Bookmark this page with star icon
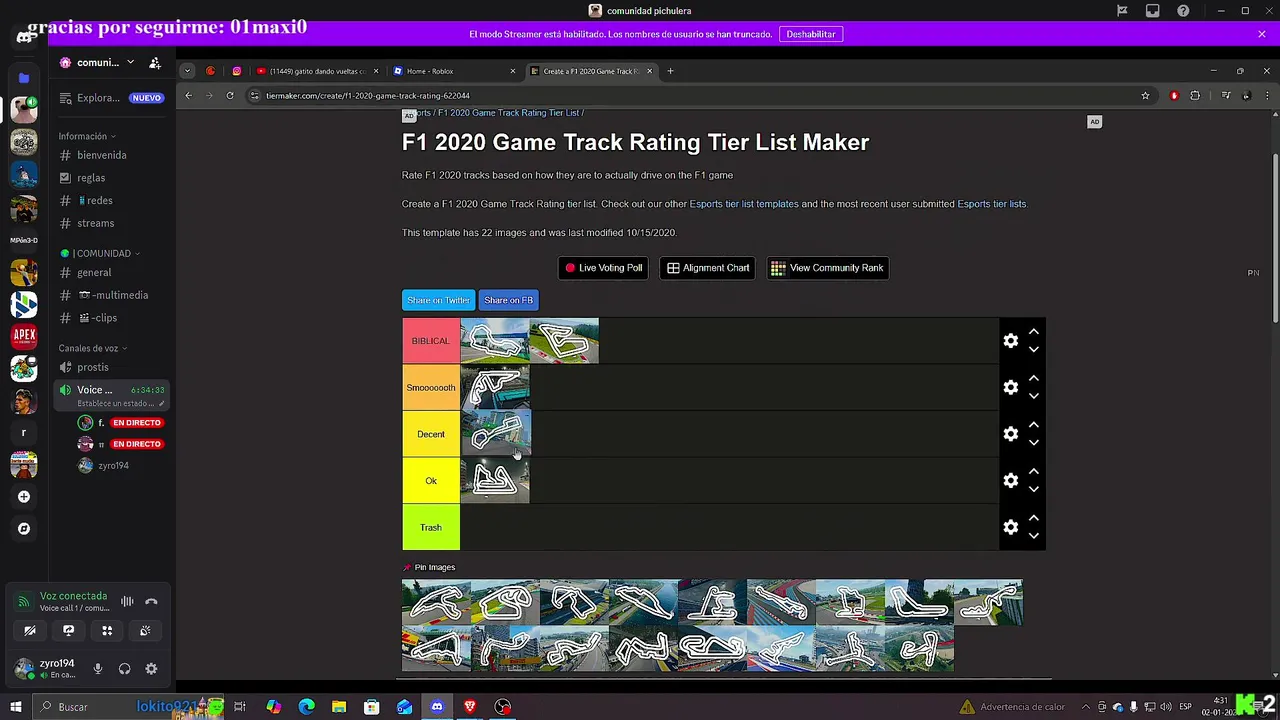This screenshot has height=720, width=1280. tap(1145, 96)
